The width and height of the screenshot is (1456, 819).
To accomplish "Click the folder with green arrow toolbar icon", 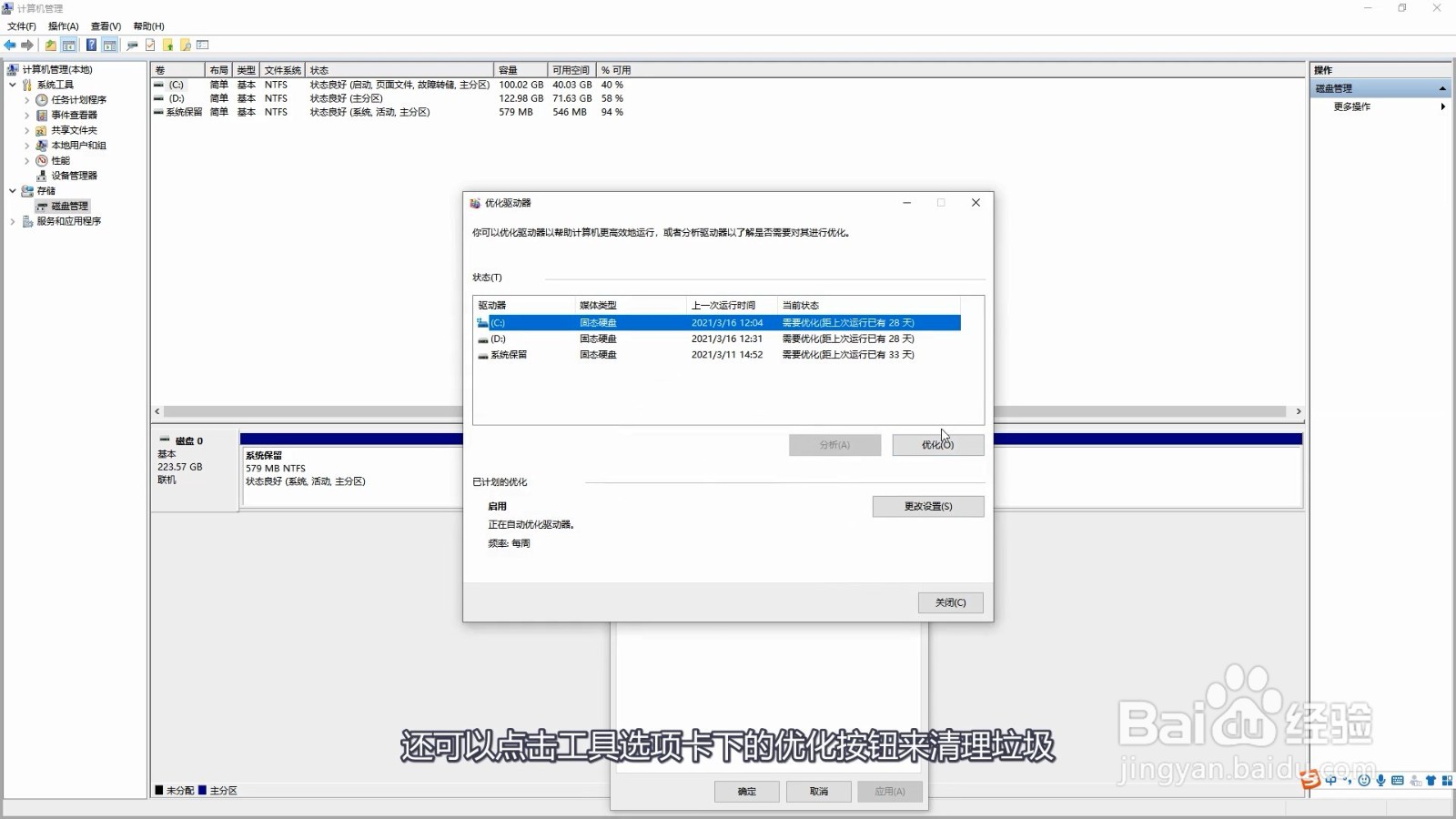I will pyautogui.click(x=168, y=45).
